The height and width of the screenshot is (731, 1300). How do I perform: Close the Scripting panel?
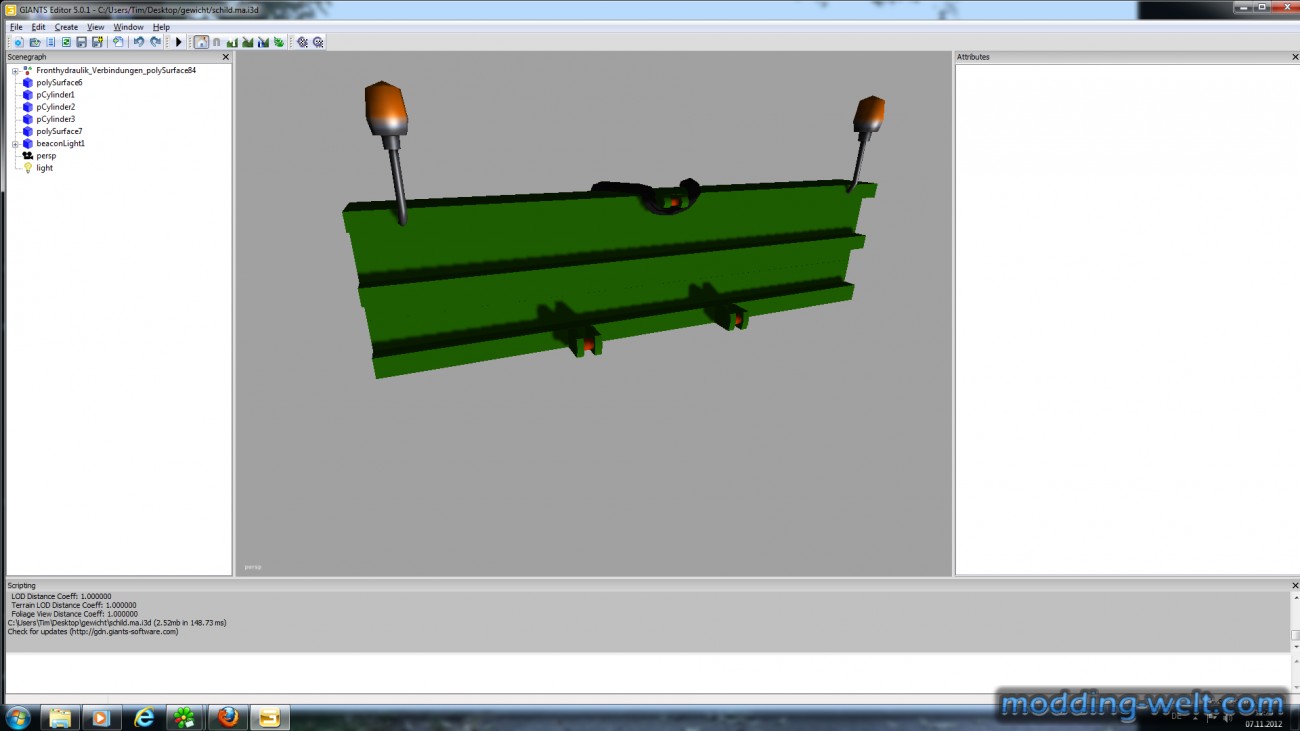(x=1295, y=586)
